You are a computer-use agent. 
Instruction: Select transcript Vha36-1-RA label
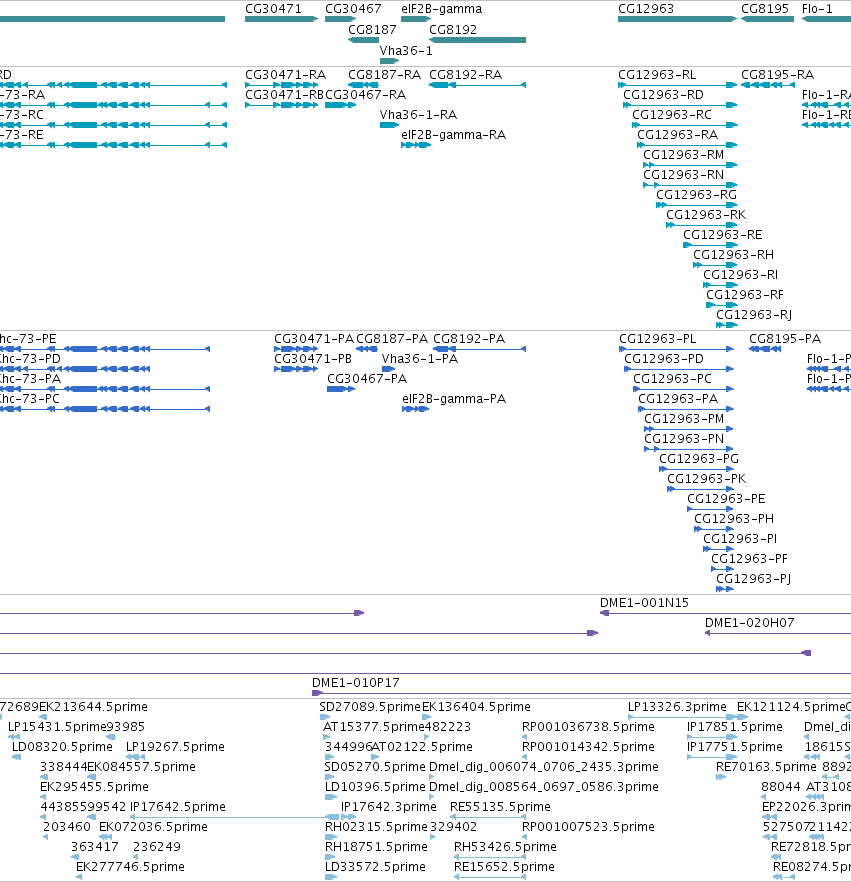pyautogui.click(x=418, y=115)
